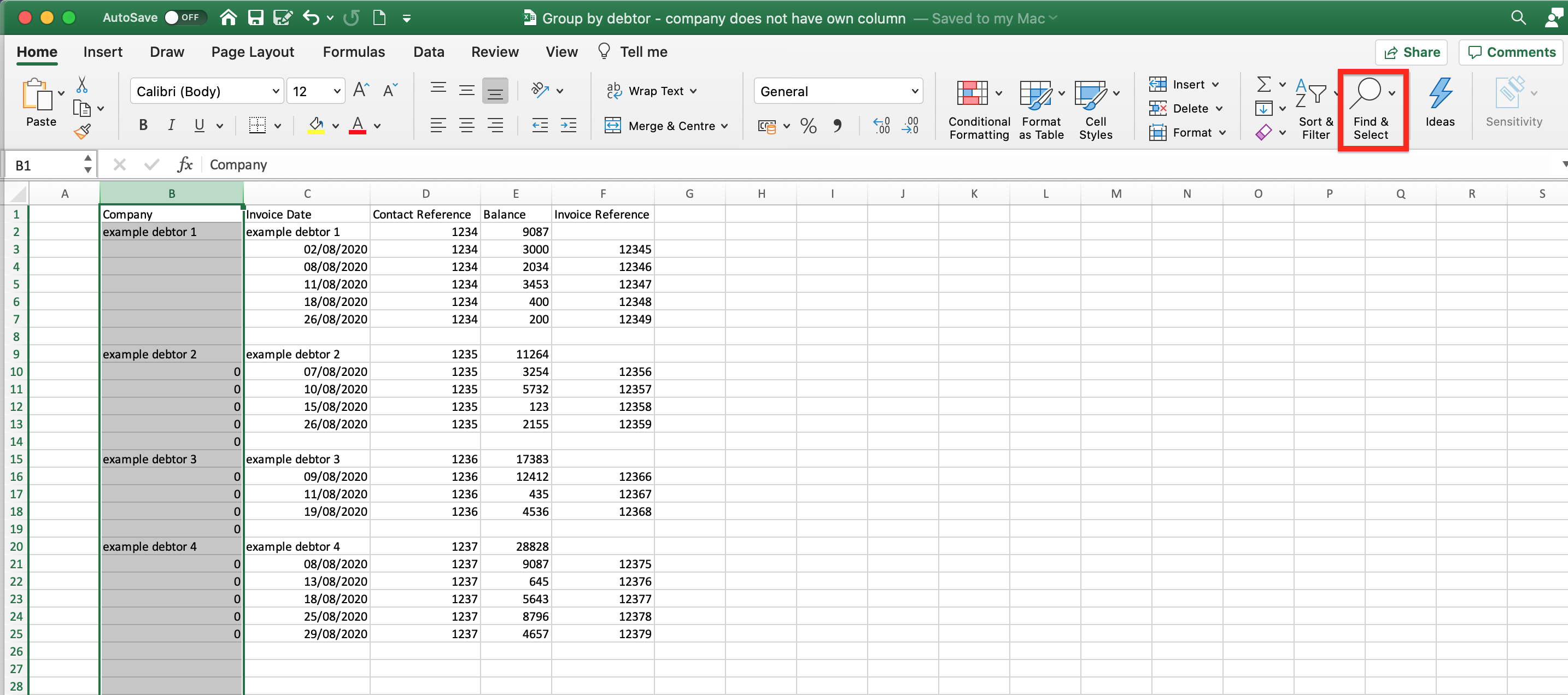Click the New document icon
The image size is (1568, 695).
[379, 17]
